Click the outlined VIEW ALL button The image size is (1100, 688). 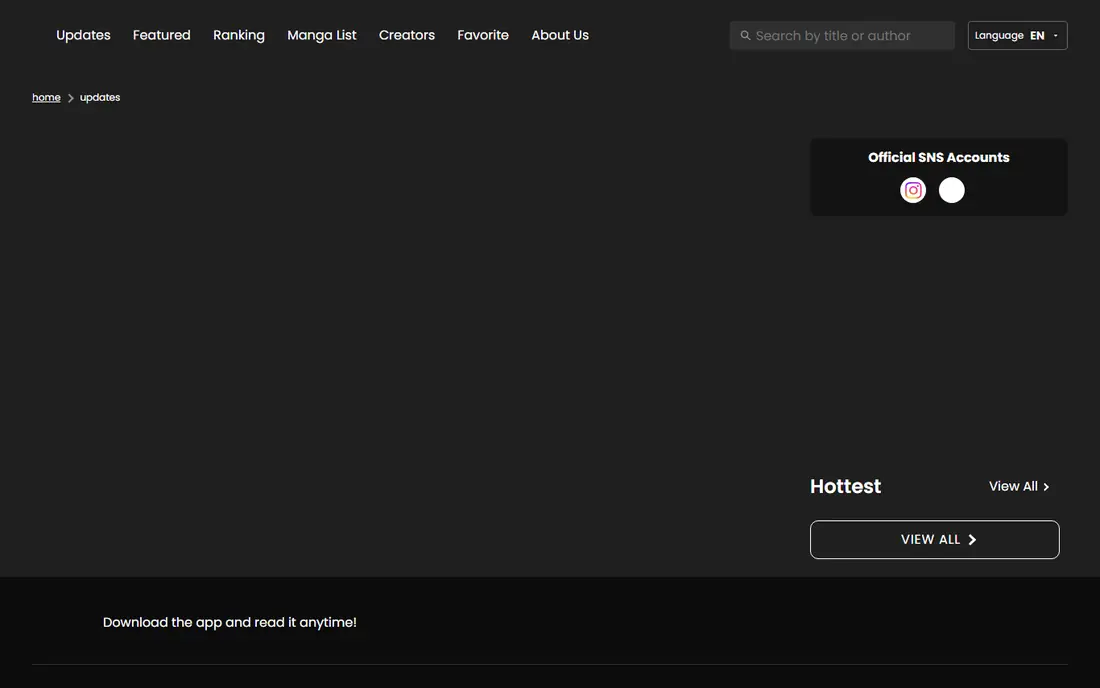[934, 539]
